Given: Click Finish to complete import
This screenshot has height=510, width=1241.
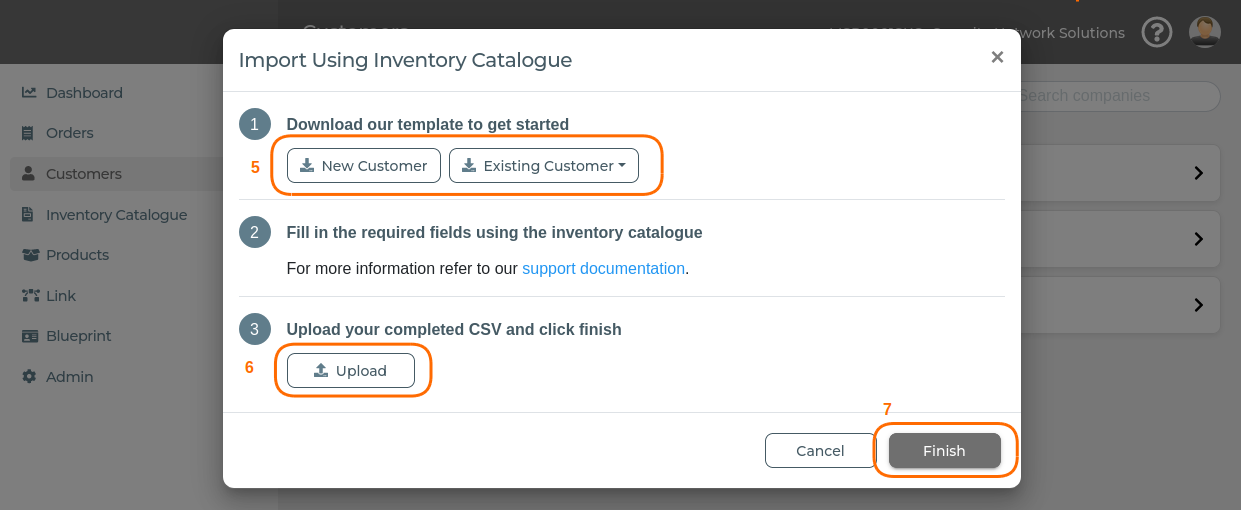Looking at the screenshot, I should (945, 451).
